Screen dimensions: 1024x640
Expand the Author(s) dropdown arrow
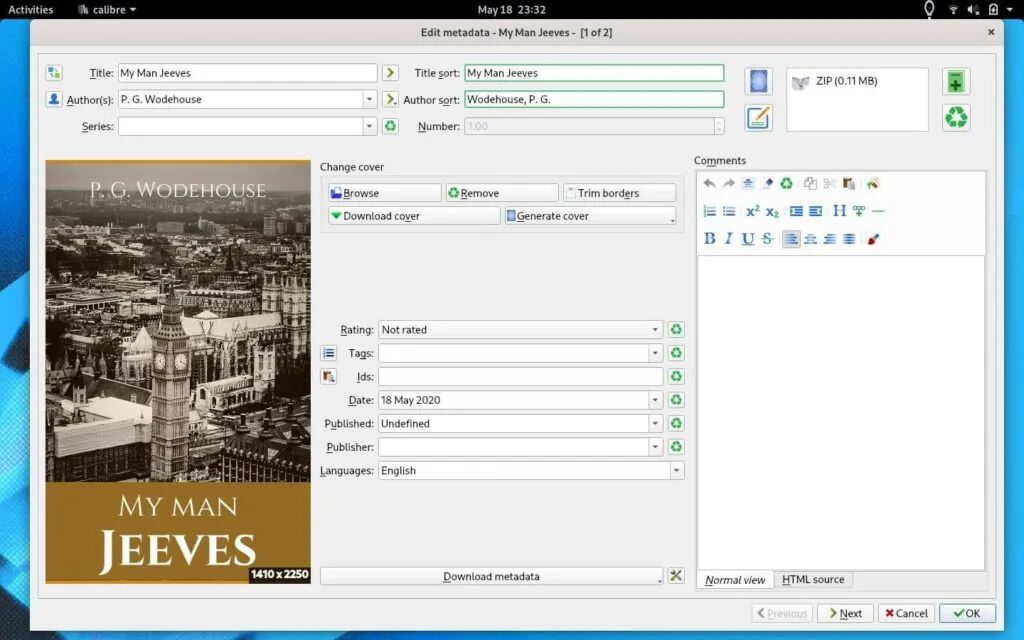[x=369, y=99]
